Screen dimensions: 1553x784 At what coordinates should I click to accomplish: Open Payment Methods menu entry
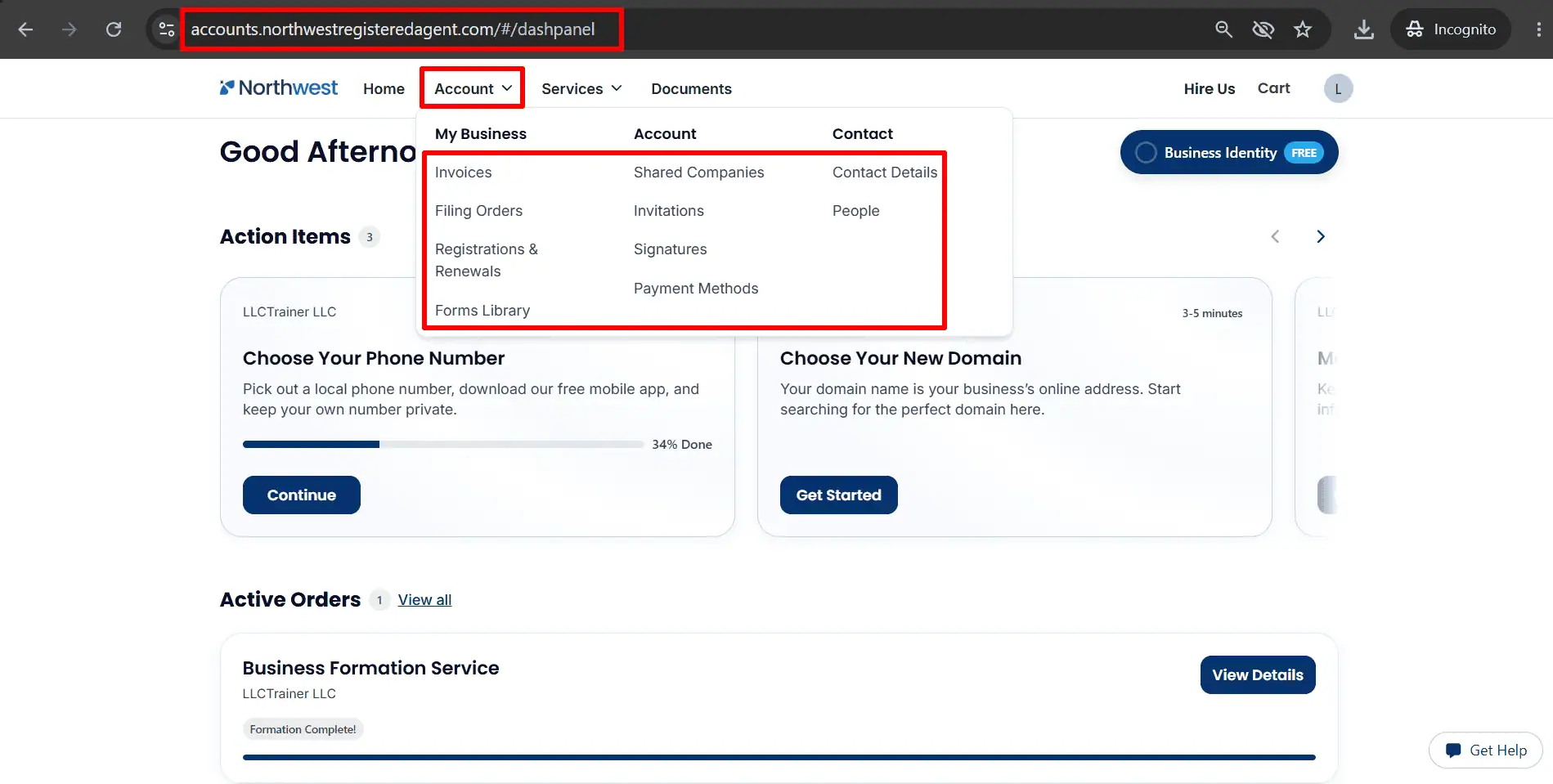click(696, 288)
